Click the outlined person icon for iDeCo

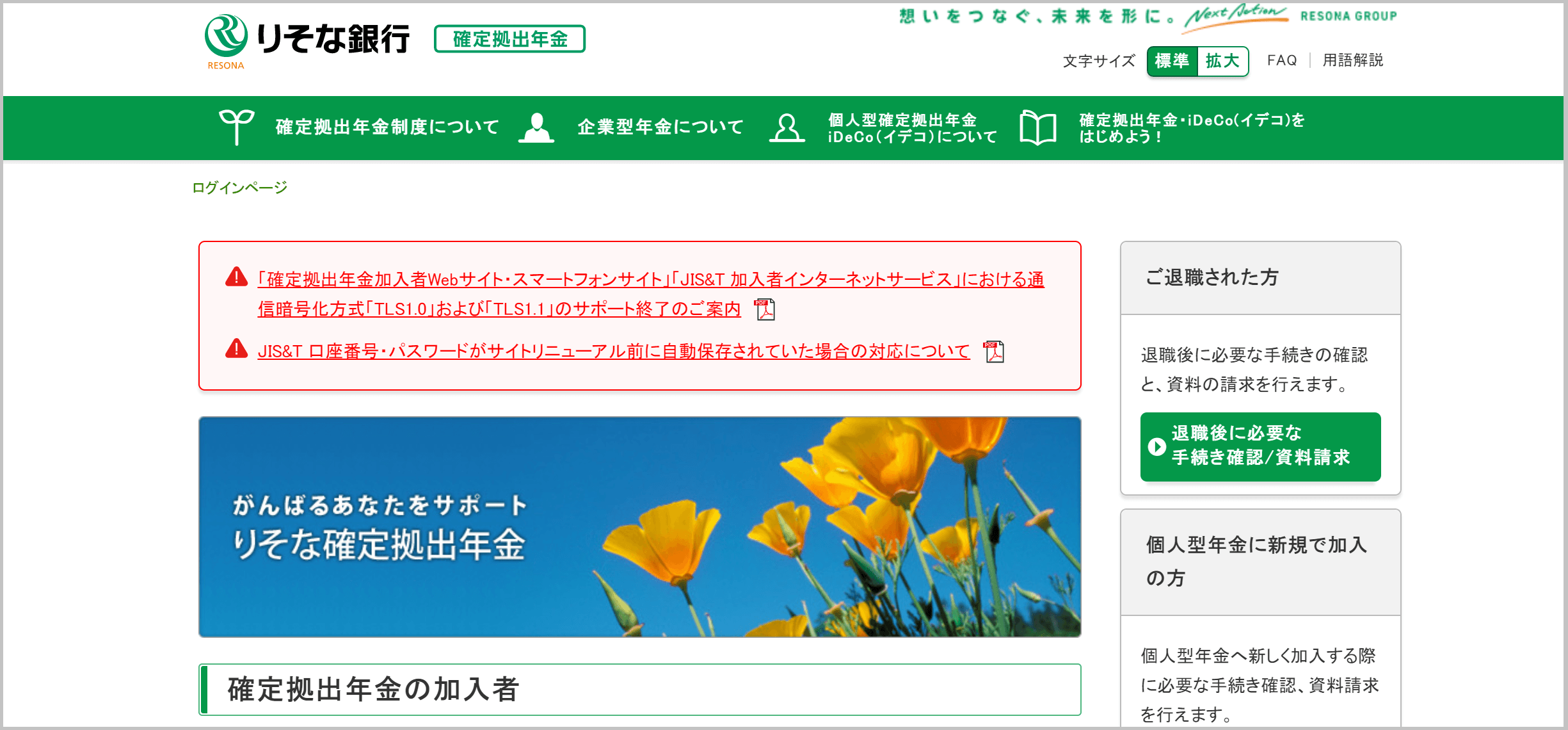pyautogui.click(x=787, y=128)
